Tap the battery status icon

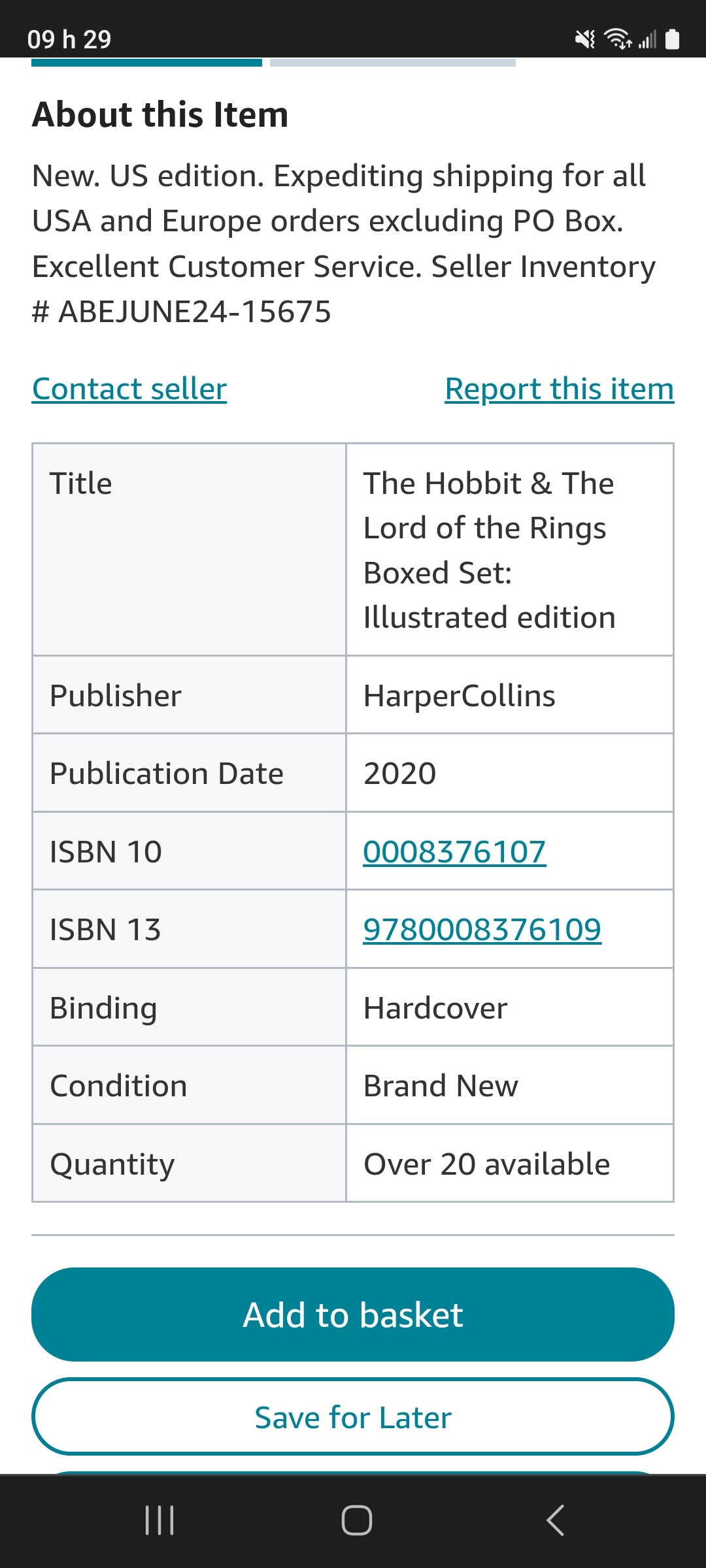click(x=672, y=39)
